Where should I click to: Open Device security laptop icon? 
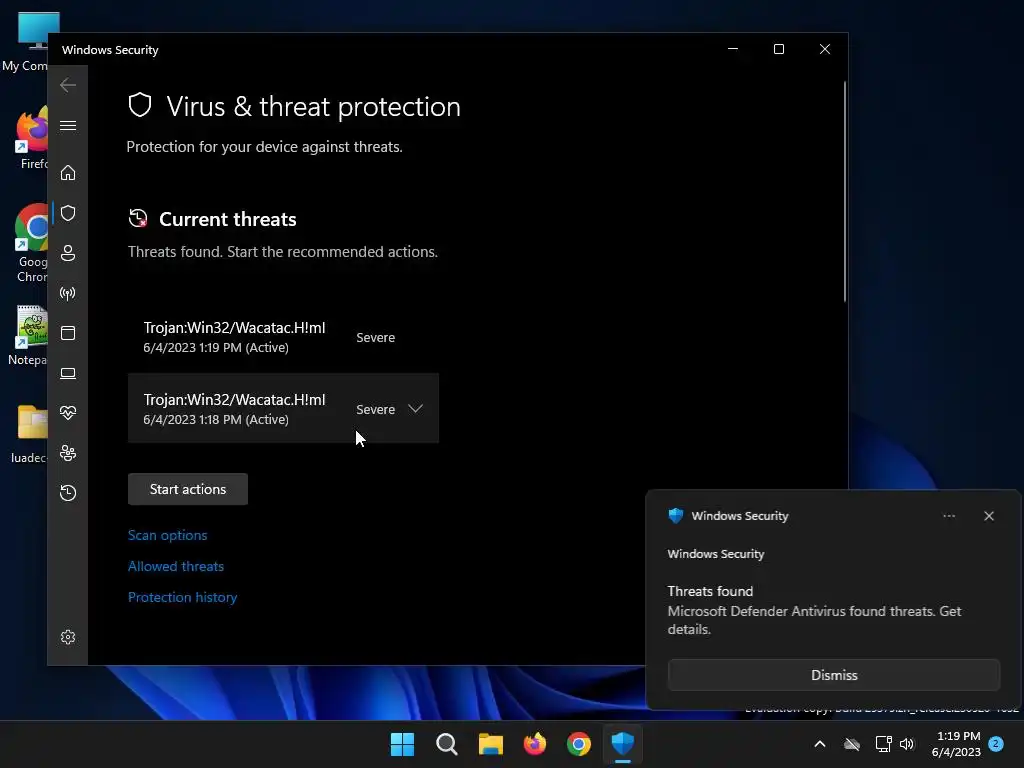[68, 373]
